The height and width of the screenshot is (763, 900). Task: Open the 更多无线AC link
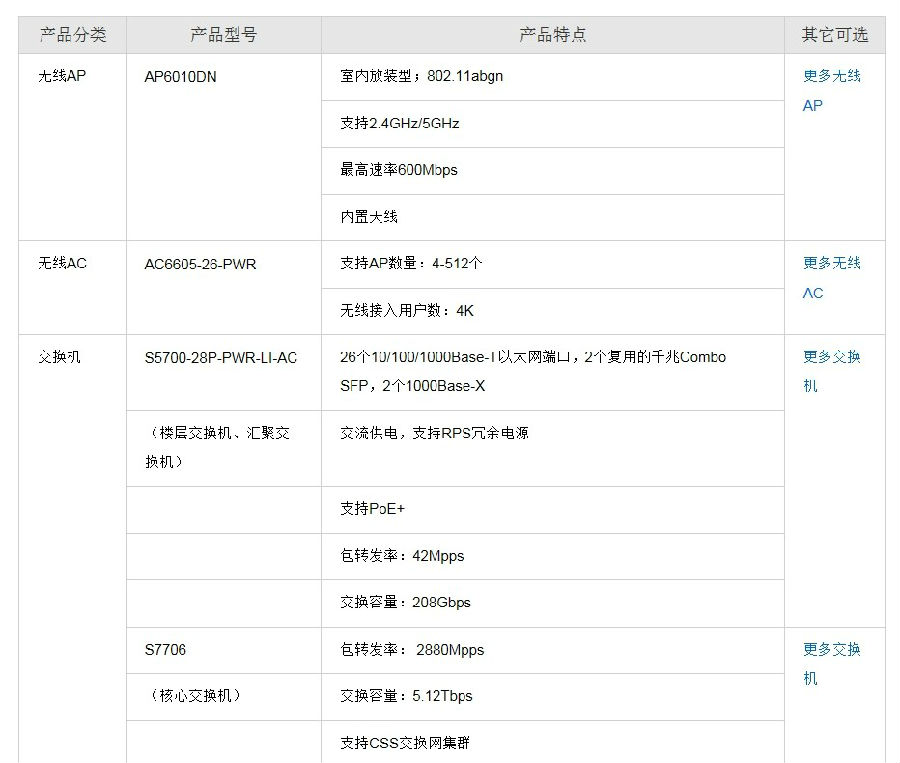tap(831, 278)
